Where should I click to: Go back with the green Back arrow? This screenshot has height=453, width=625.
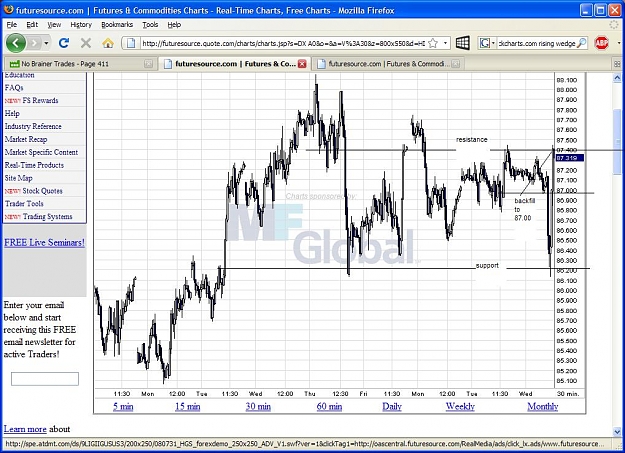tap(16, 43)
